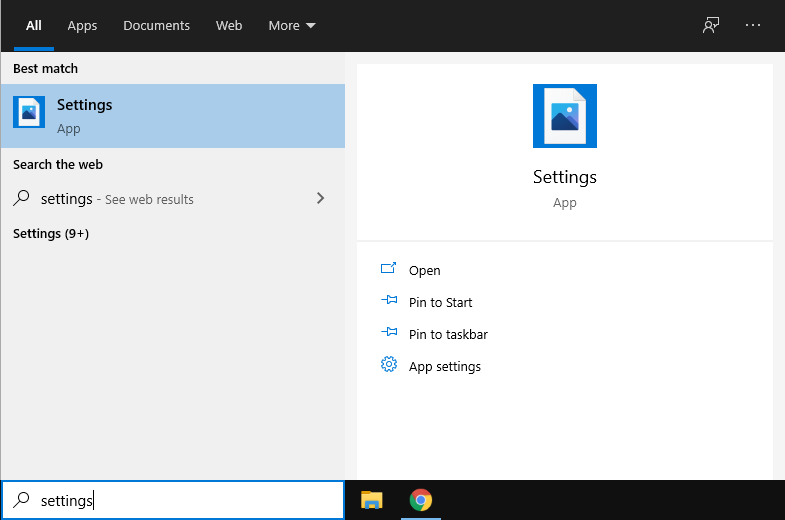The width and height of the screenshot is (785, 520).
Task: Switch to the All tab
Action: (x=34, y=26)
